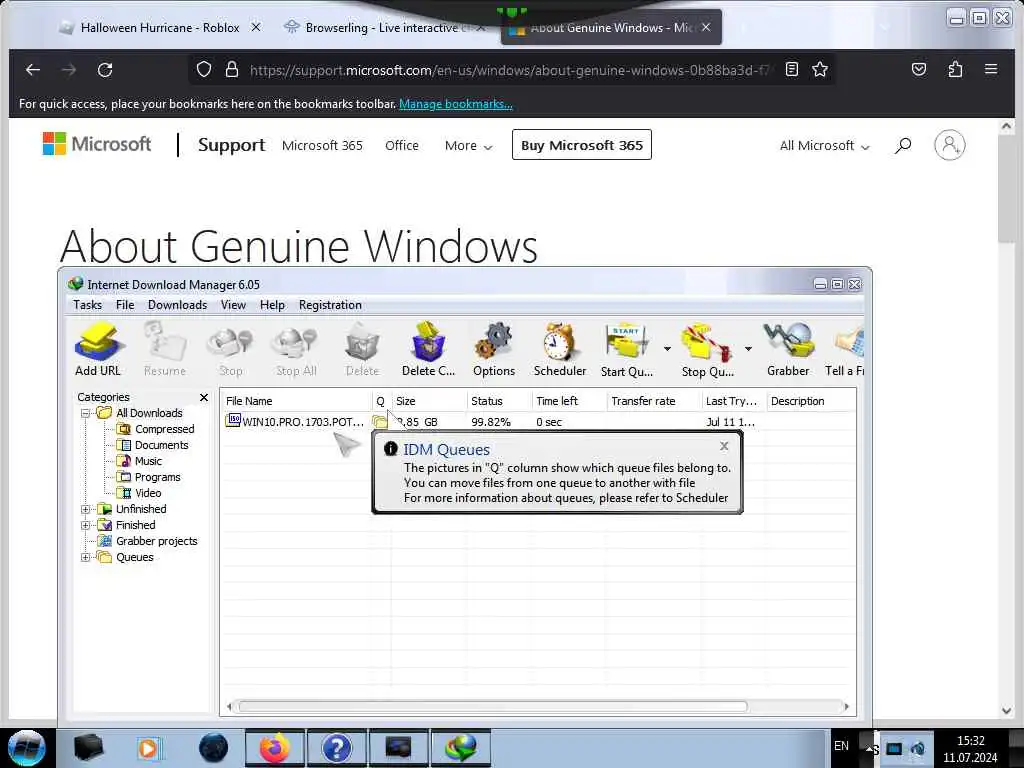
Task: Reload the page in the browser
Action: (x=105, y=69)
